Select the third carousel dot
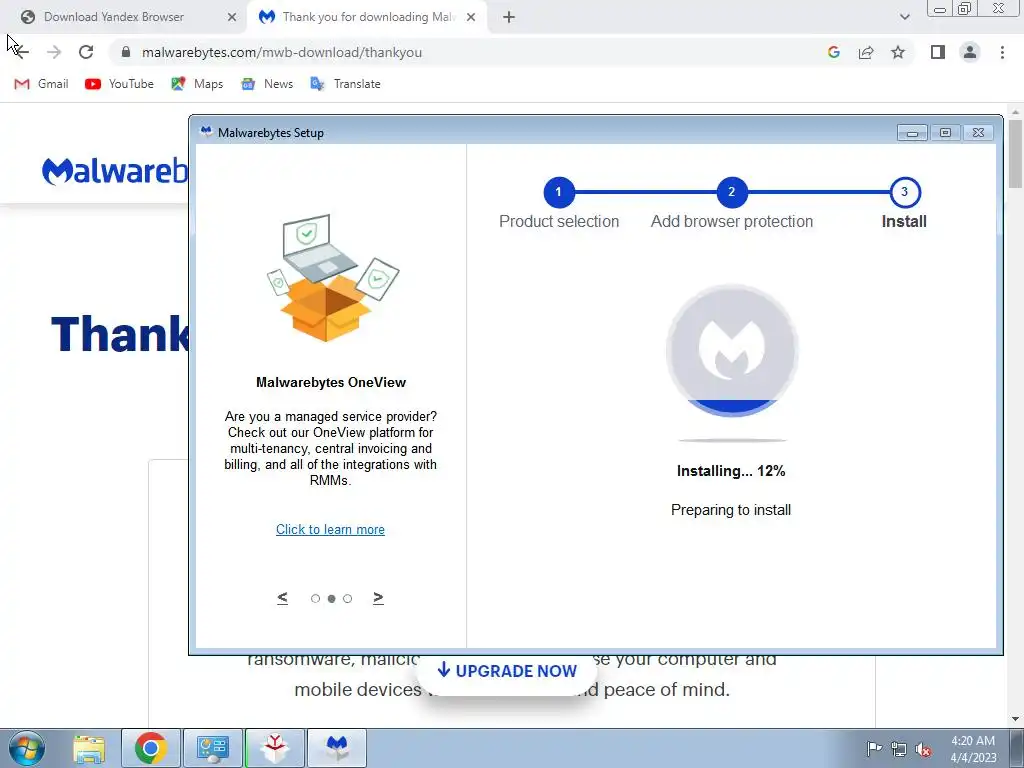 [347, 598]
